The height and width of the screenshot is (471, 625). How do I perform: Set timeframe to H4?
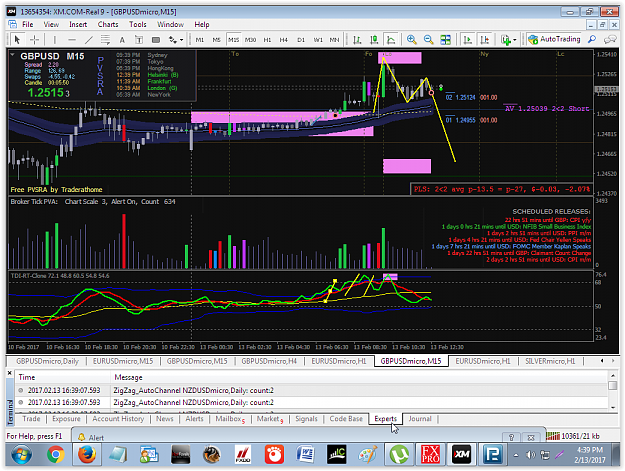283,40
